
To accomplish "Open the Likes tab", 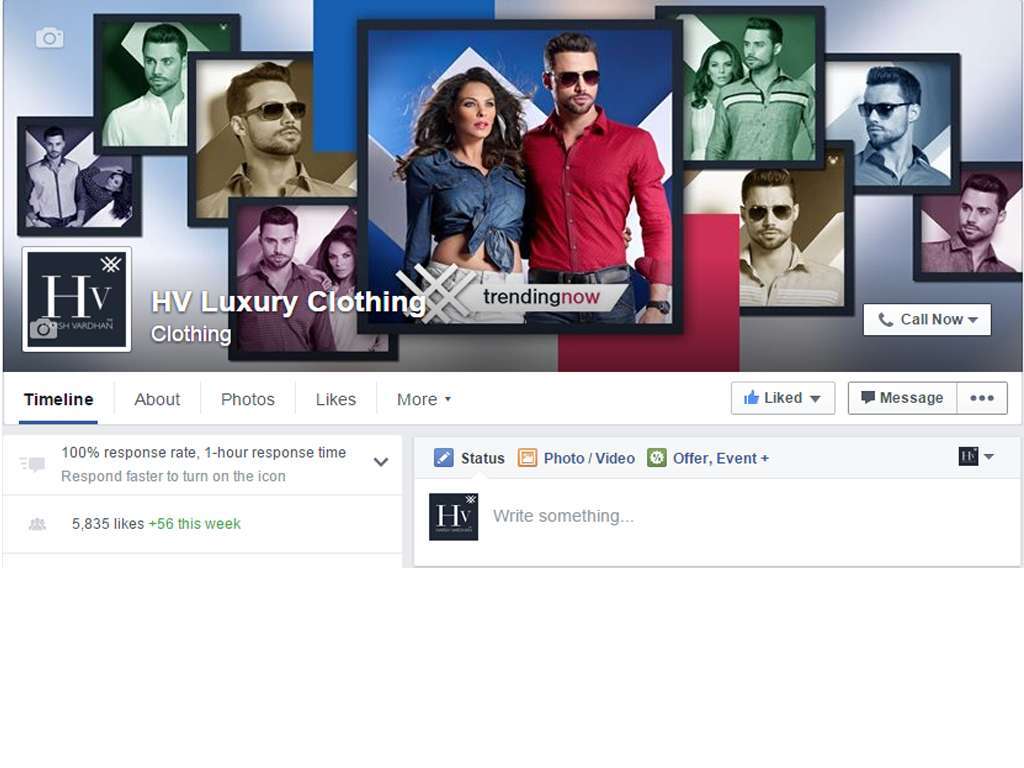I will pyautogui.click(x=335, y=399).
